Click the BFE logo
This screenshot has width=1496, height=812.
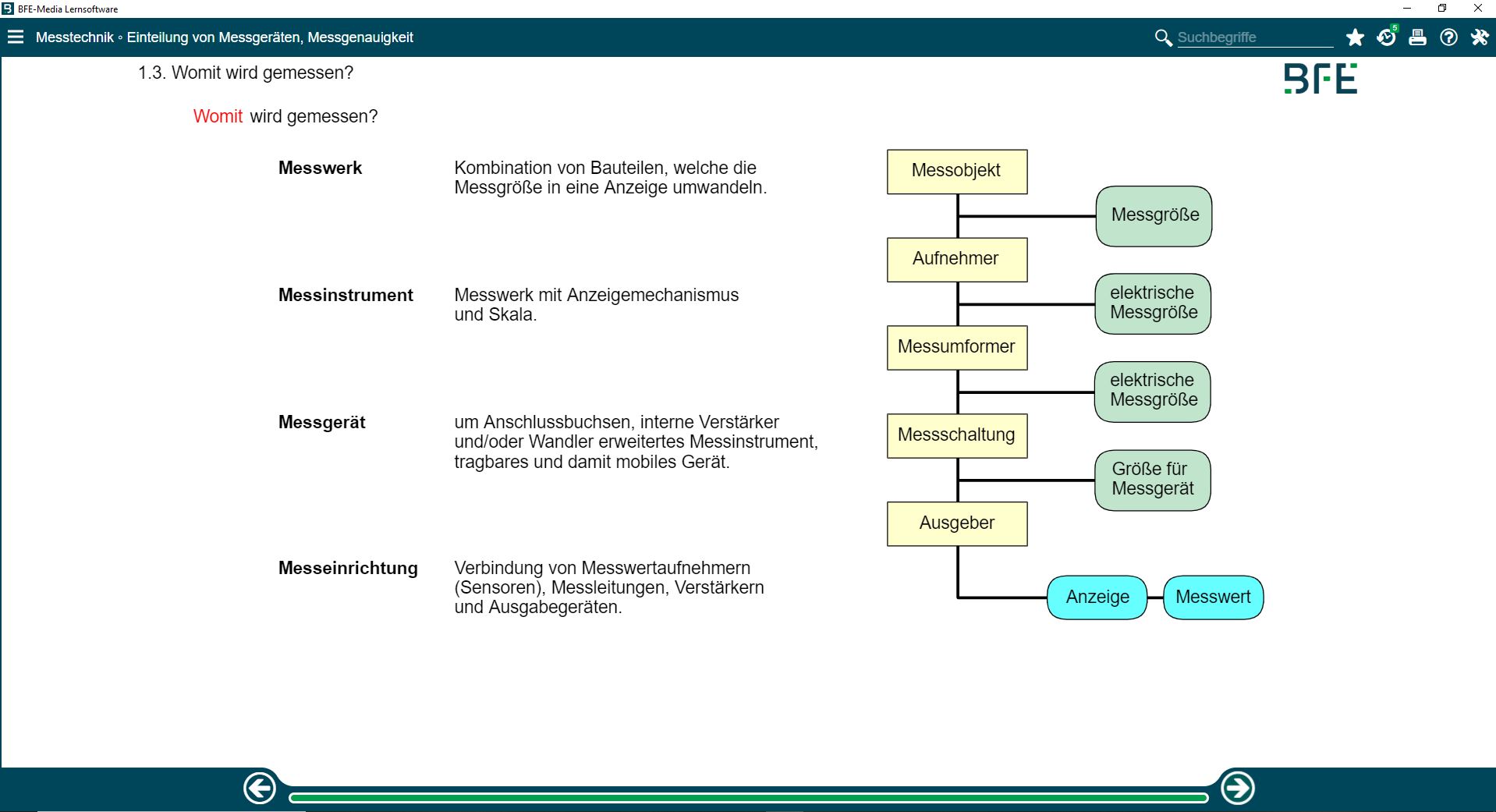(1321, 79)
